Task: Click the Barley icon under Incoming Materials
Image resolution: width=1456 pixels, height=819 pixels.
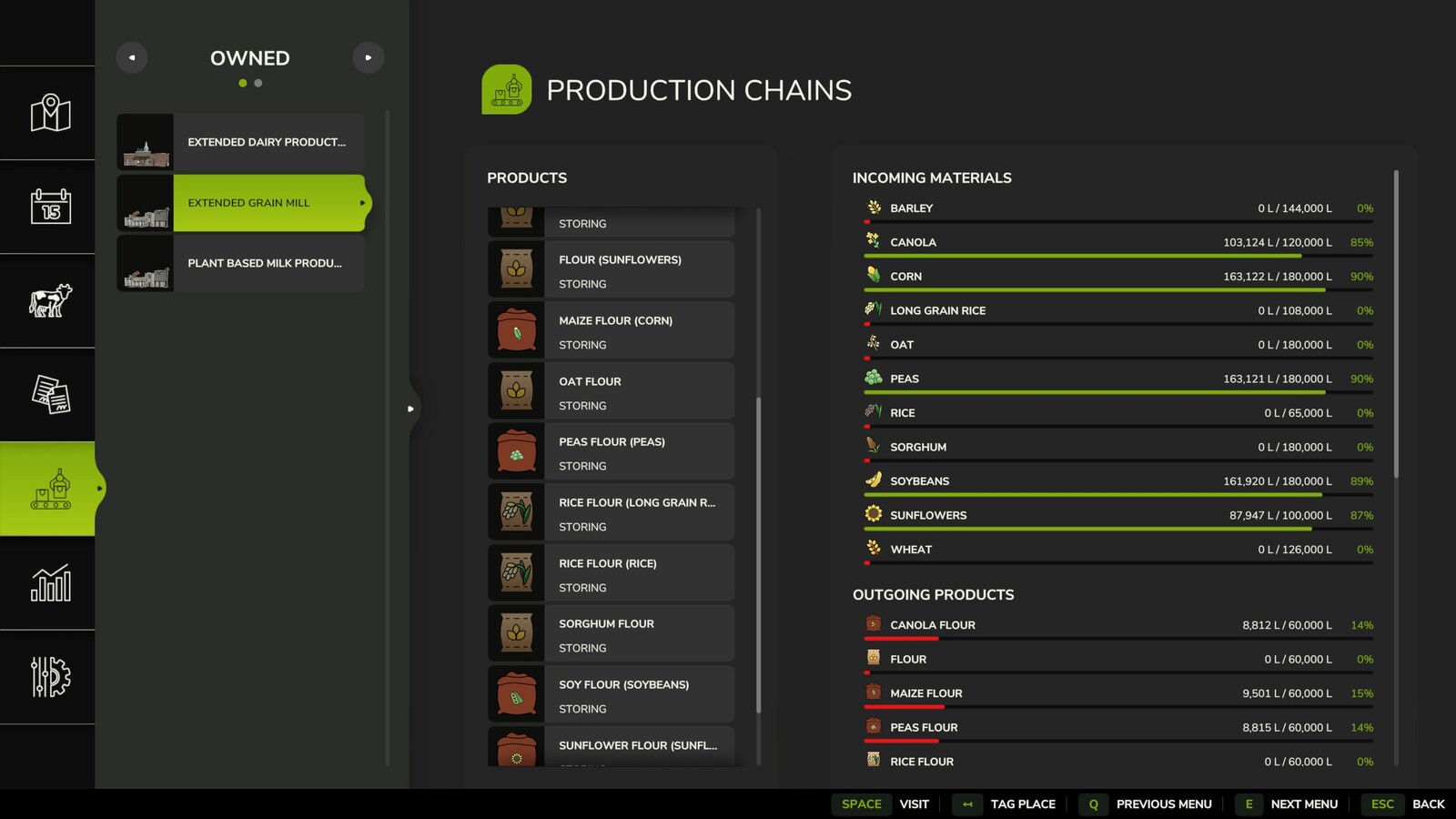Action: click(873, 207)
